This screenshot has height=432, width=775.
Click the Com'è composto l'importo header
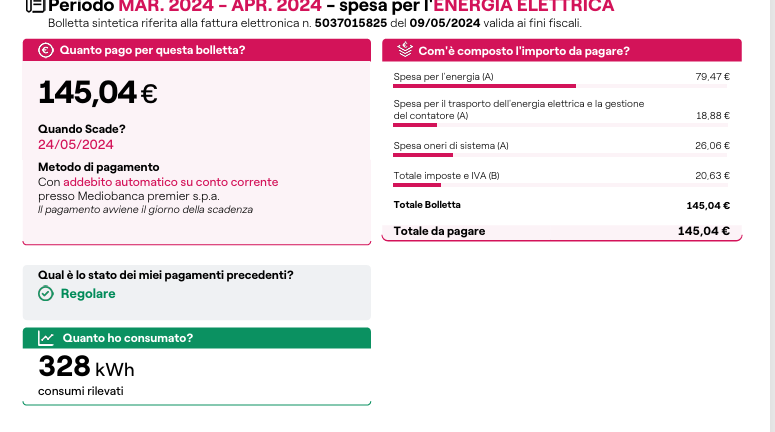click(523, 49)
